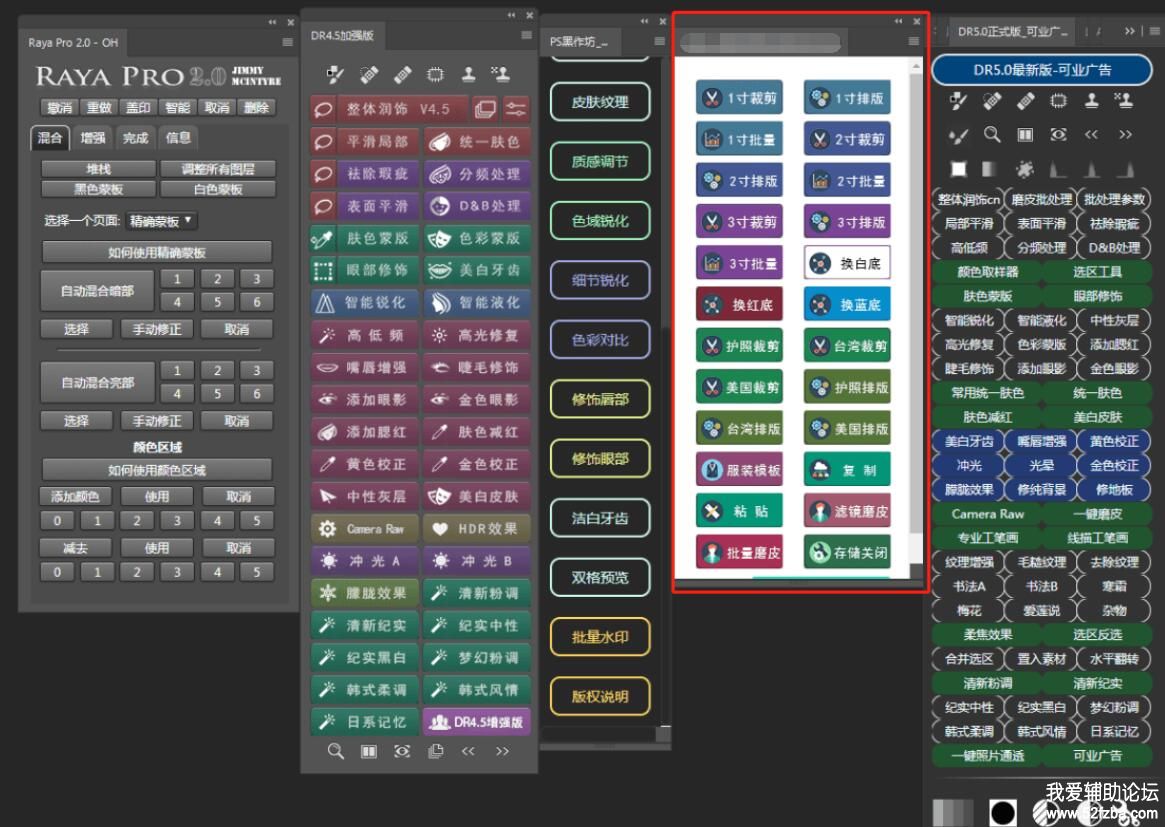Click the vertical scrollbar of the ID photo panel
The image size is (1165, 827).
917,300
